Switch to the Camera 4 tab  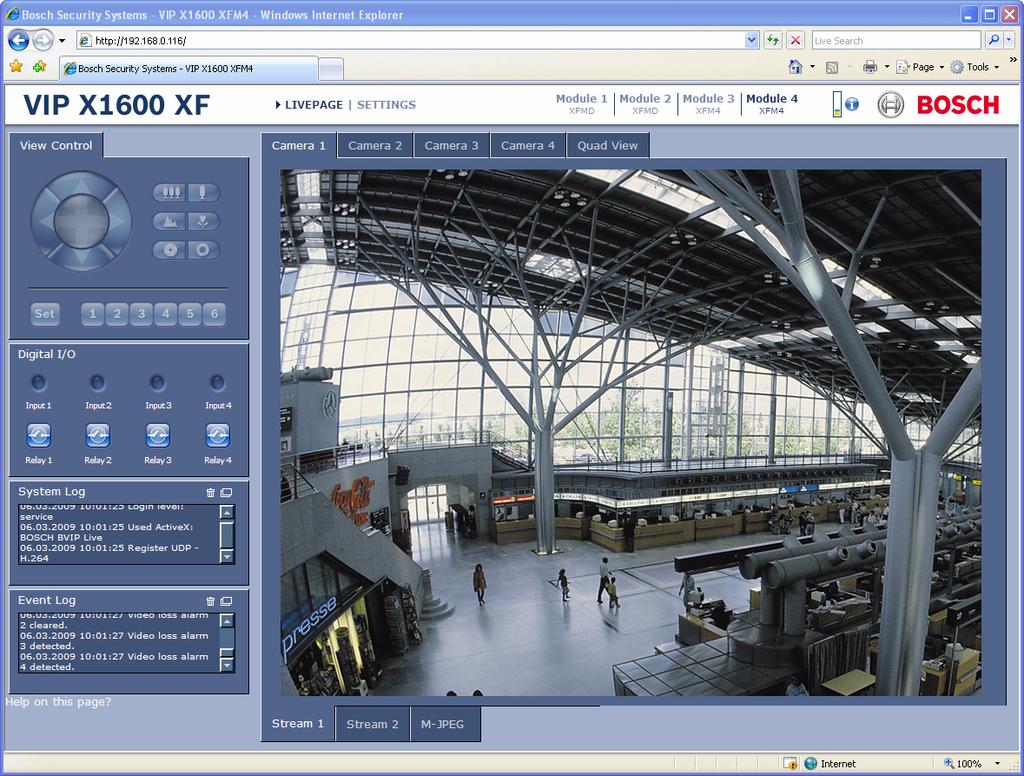(528, 146)
